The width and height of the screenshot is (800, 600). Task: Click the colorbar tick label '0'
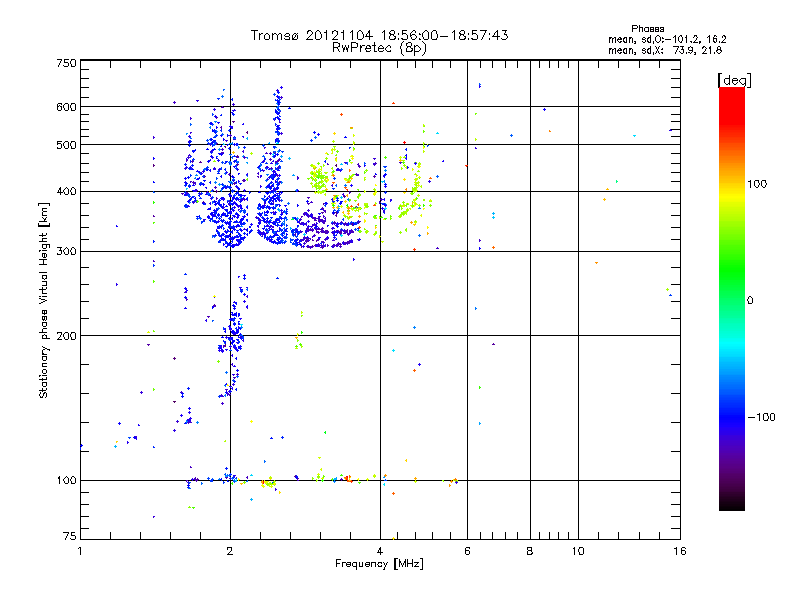coord(750,301)
